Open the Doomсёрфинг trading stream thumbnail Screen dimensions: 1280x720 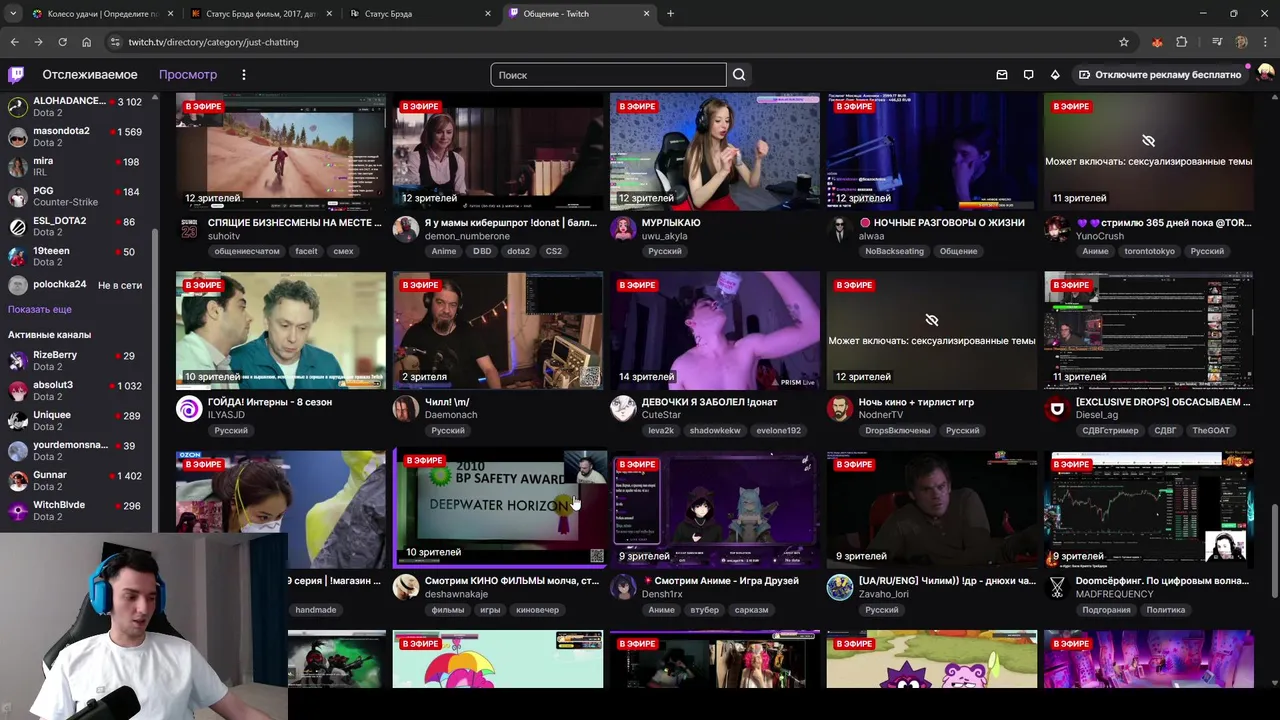coord(1149,510)
